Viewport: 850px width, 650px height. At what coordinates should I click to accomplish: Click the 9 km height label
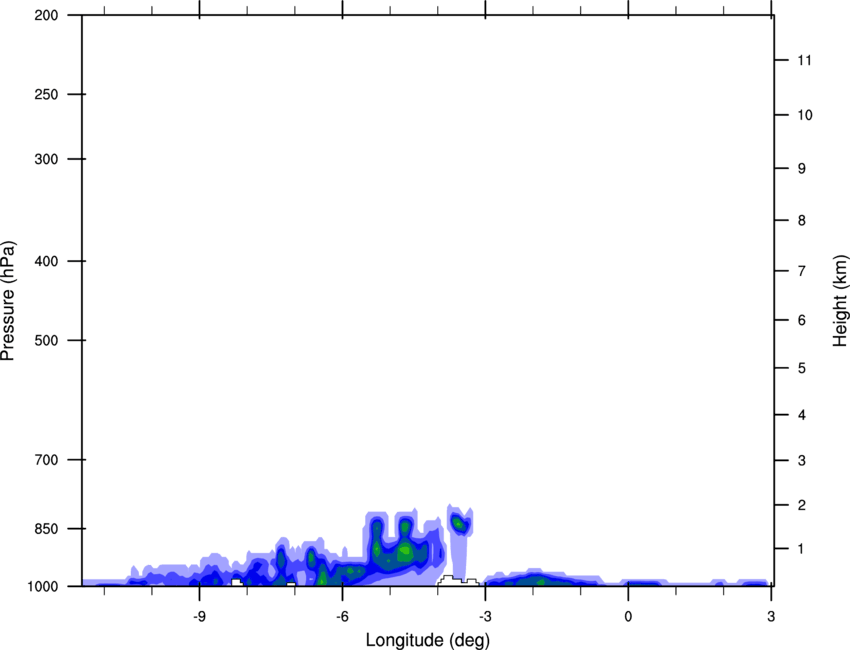point(801,169)
